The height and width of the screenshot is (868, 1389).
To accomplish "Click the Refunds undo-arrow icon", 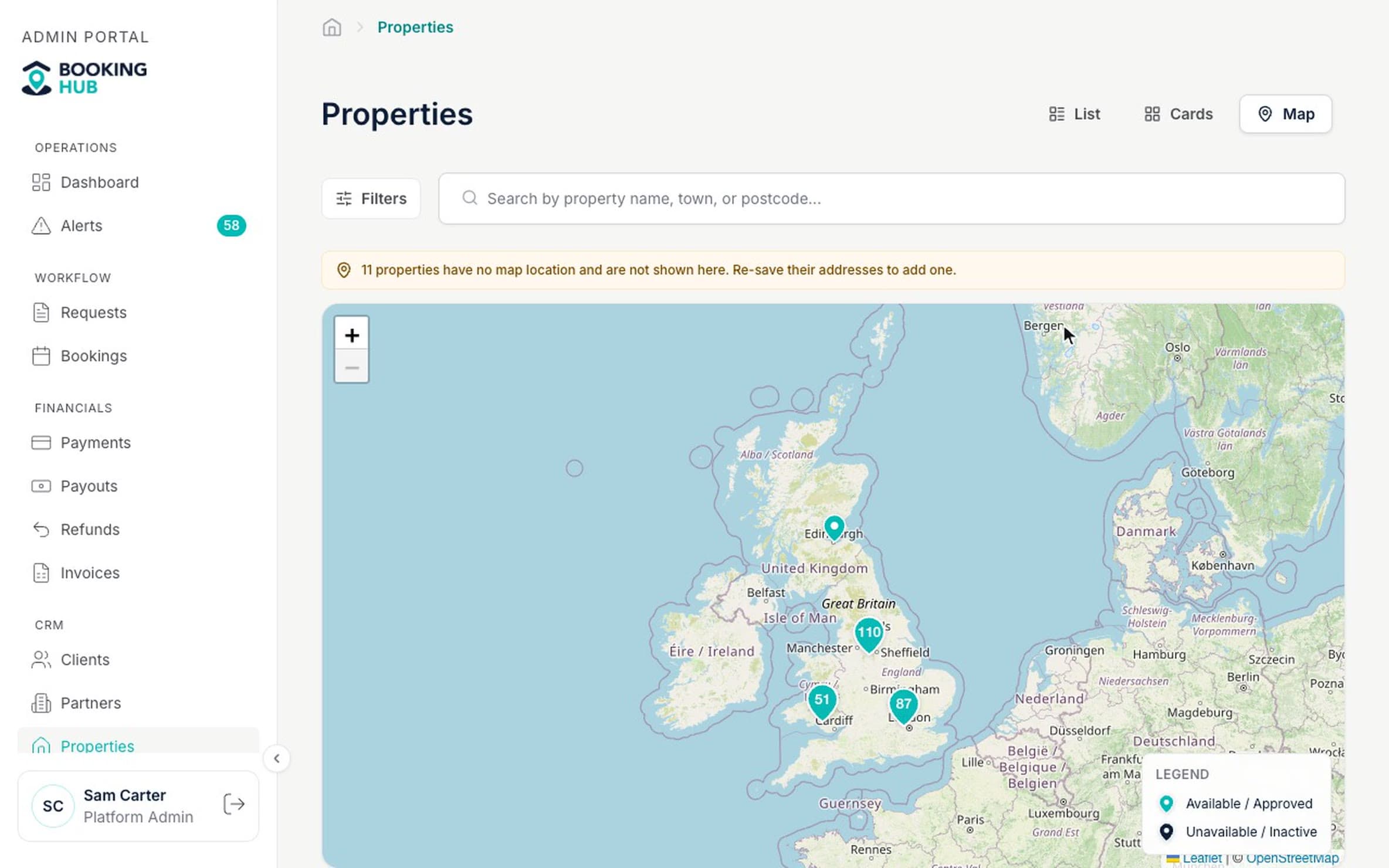I will tap(41, 530).
